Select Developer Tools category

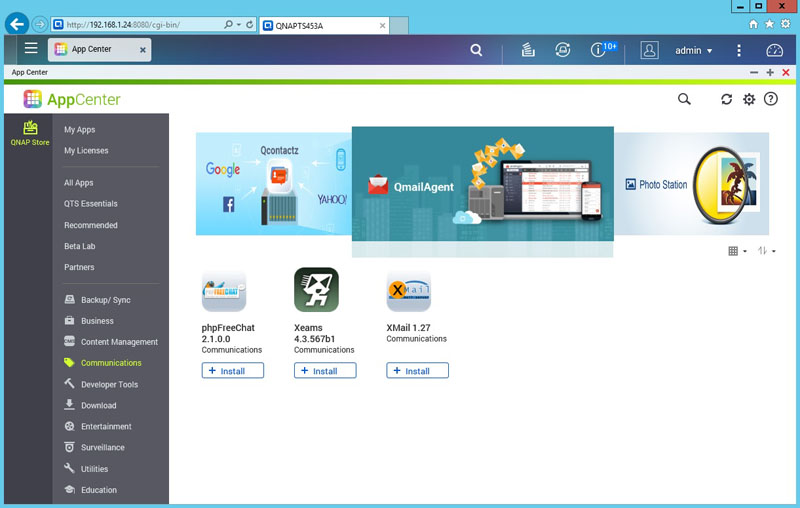101,384
